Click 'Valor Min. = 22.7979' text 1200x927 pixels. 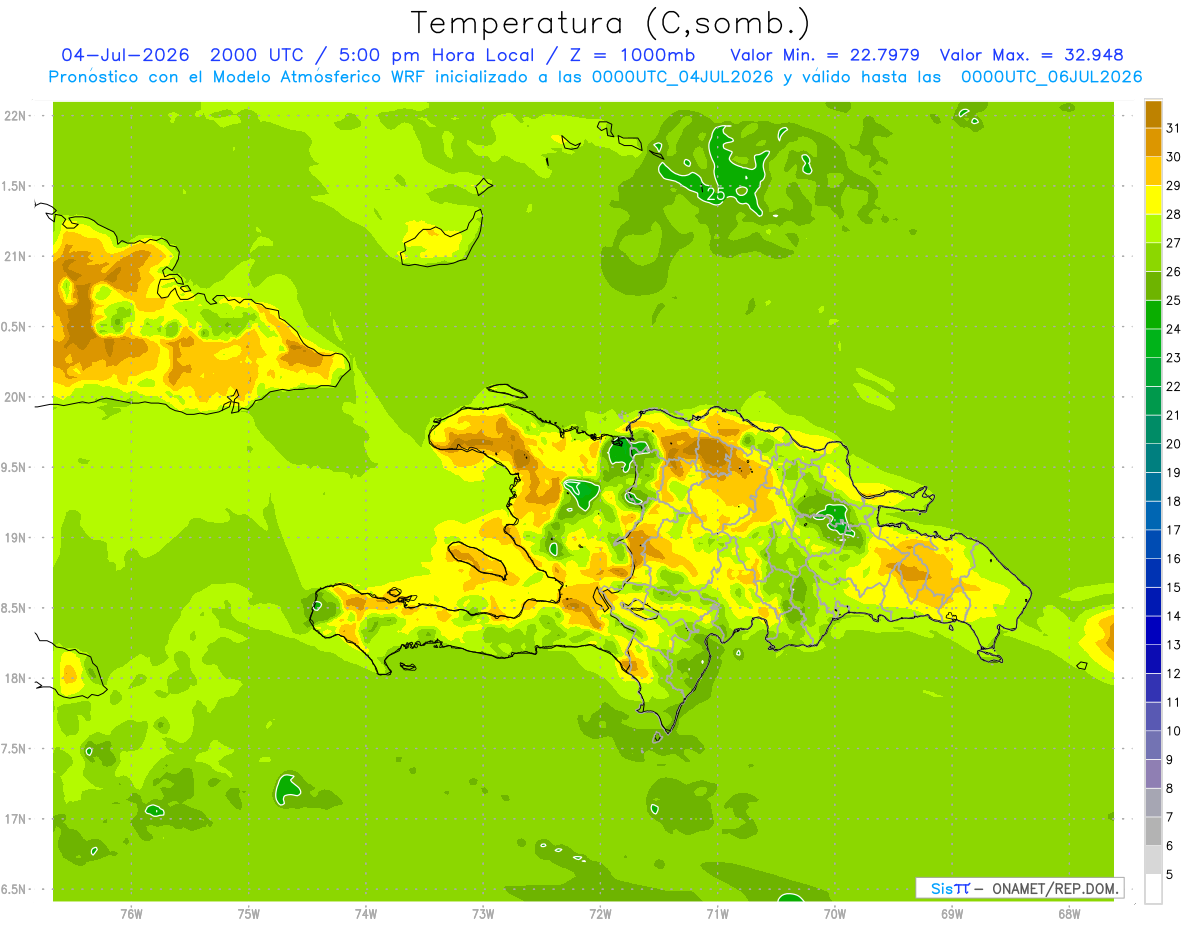pos(825,55)
